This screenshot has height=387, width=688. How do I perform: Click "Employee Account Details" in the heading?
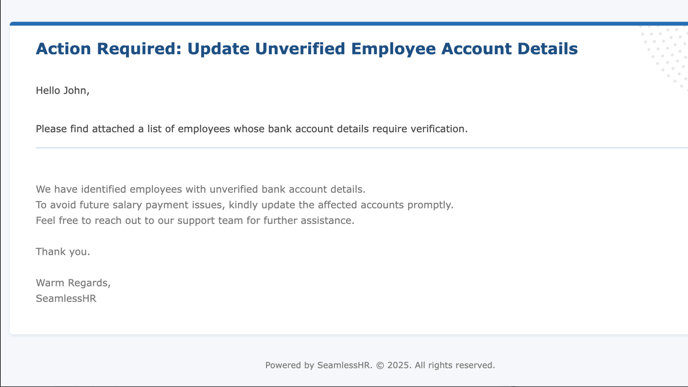pos(464,49)
